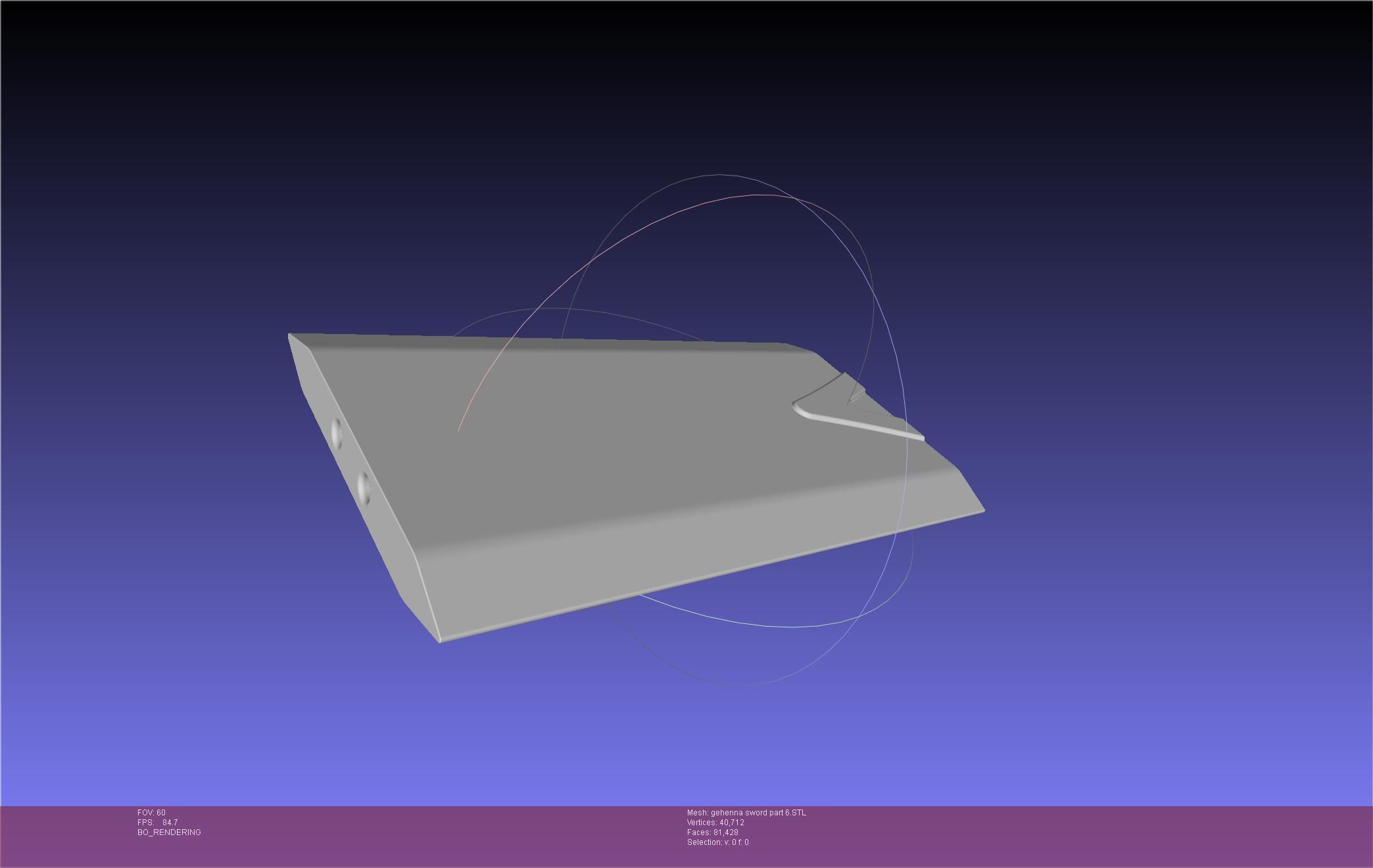1373x868 pixels.
Task: Click the top-left corner of the mesh
Action: pos(290,335)
